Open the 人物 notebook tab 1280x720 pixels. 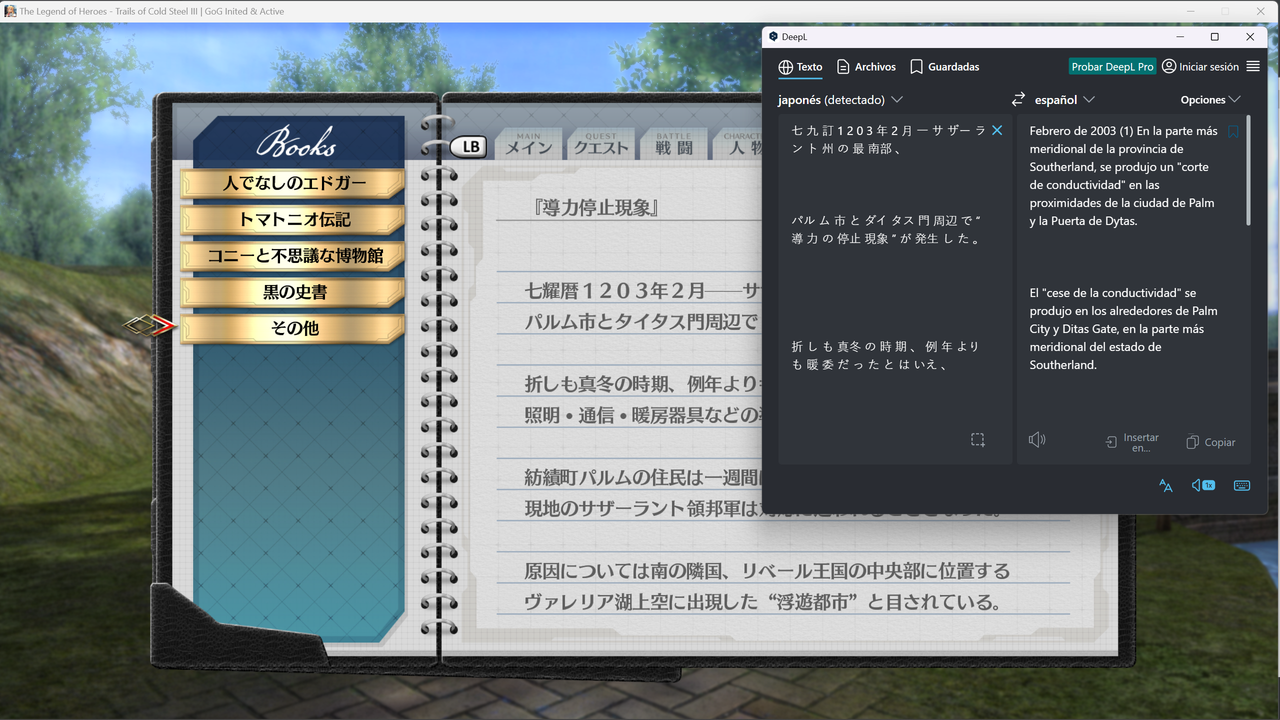tap(739, 144)
